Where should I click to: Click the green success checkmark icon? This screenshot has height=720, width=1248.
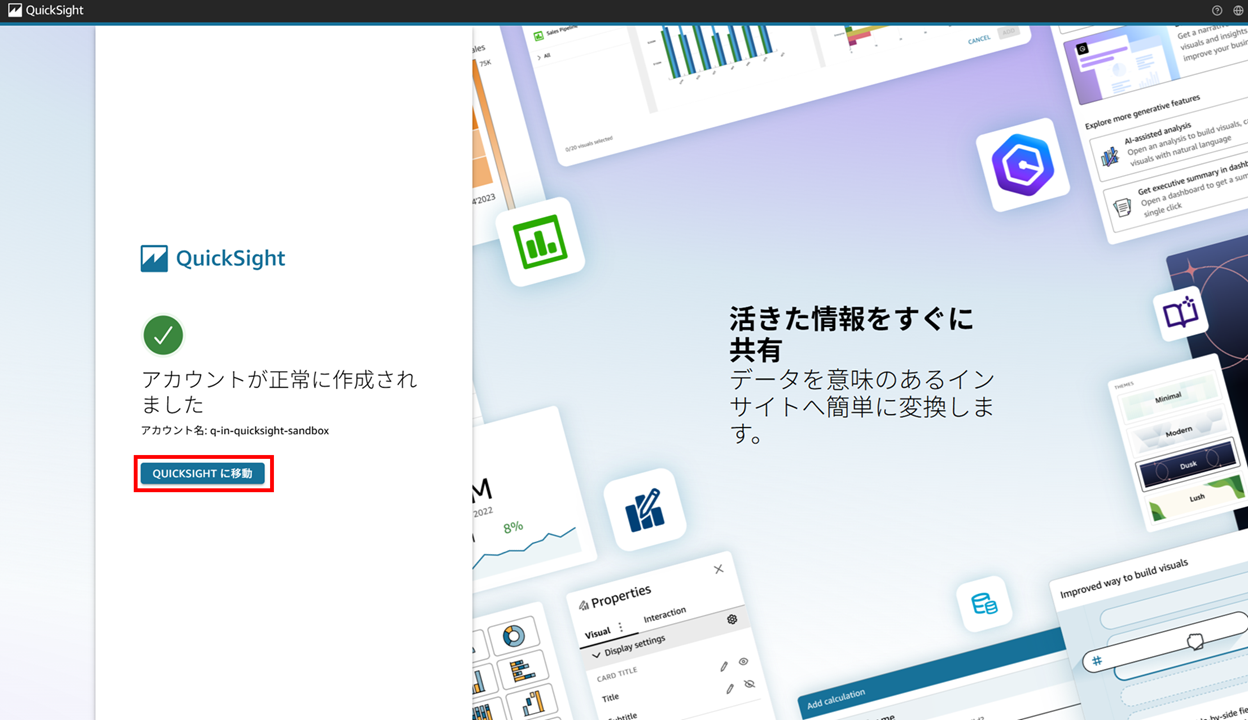click(x=163, y=335)
